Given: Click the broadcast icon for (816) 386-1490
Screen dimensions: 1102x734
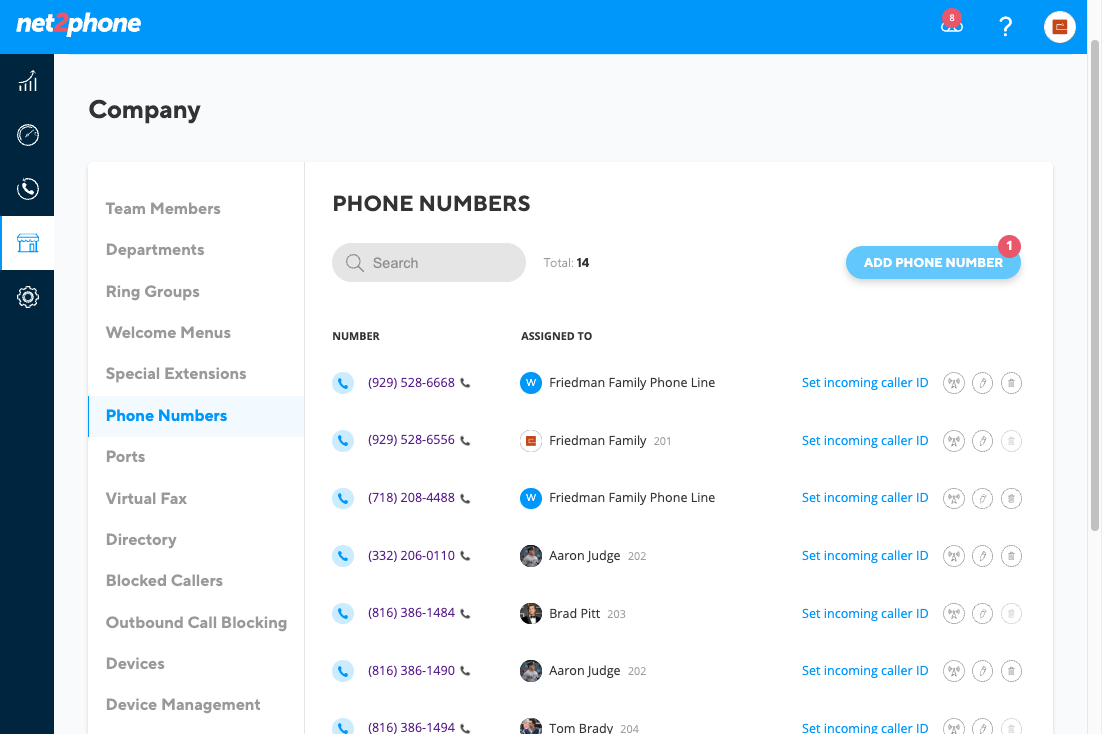Looking at the screenshot, I should coord(954,671).
